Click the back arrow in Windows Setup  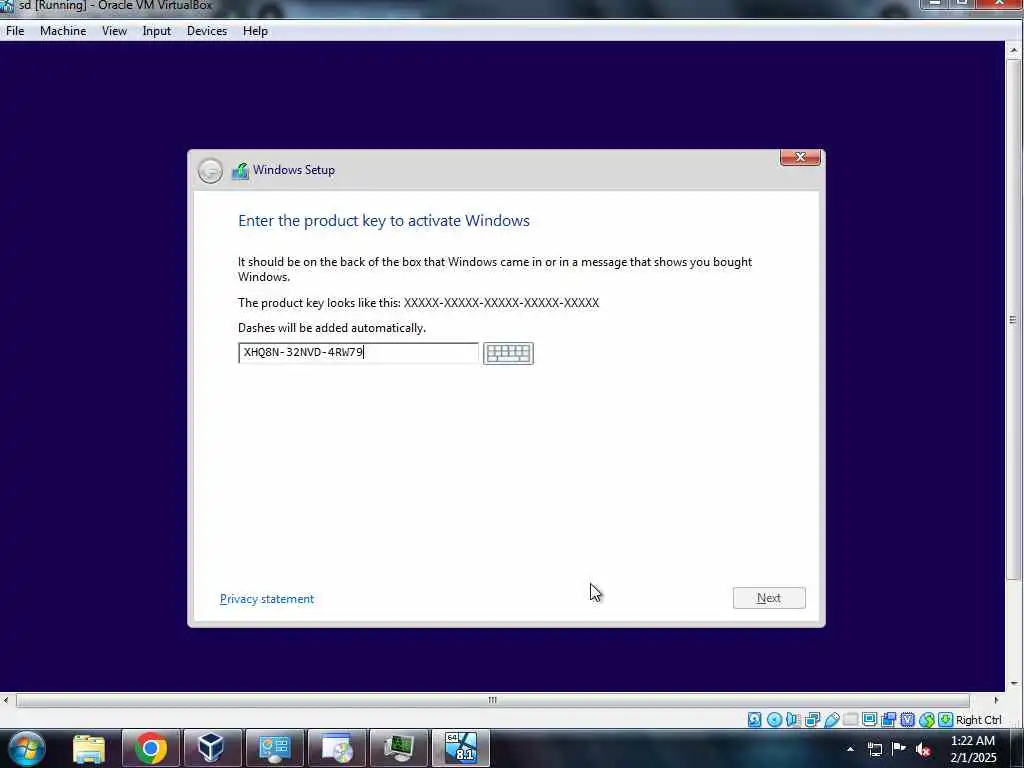click(210, 171)
